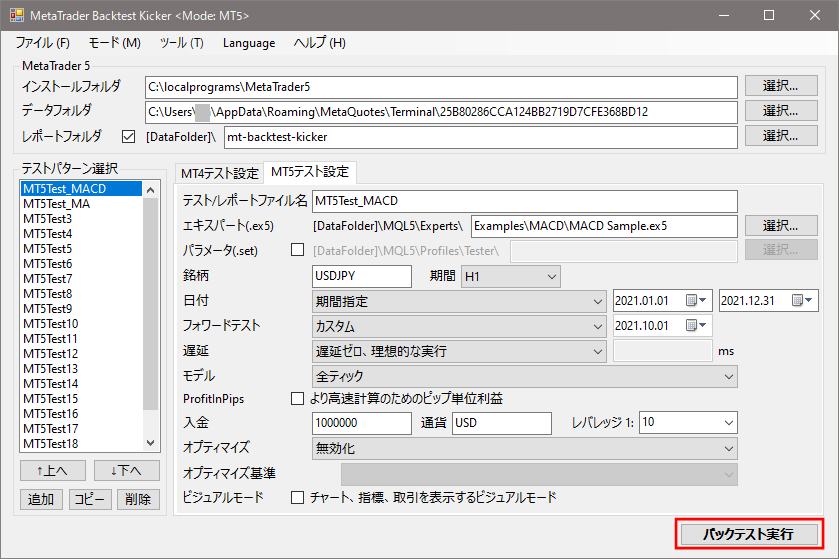839x559 pixels.
Task: Click scroll-up arrow of test pattern list
Action: (x=150, y=190)
